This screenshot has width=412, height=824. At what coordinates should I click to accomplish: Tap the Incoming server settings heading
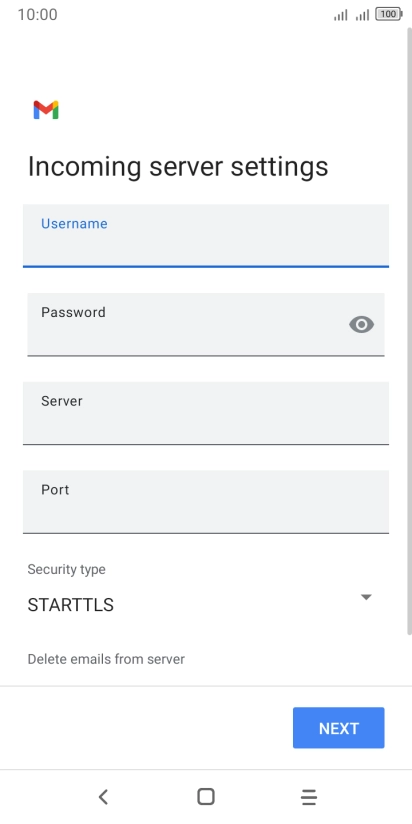(178, 167)
